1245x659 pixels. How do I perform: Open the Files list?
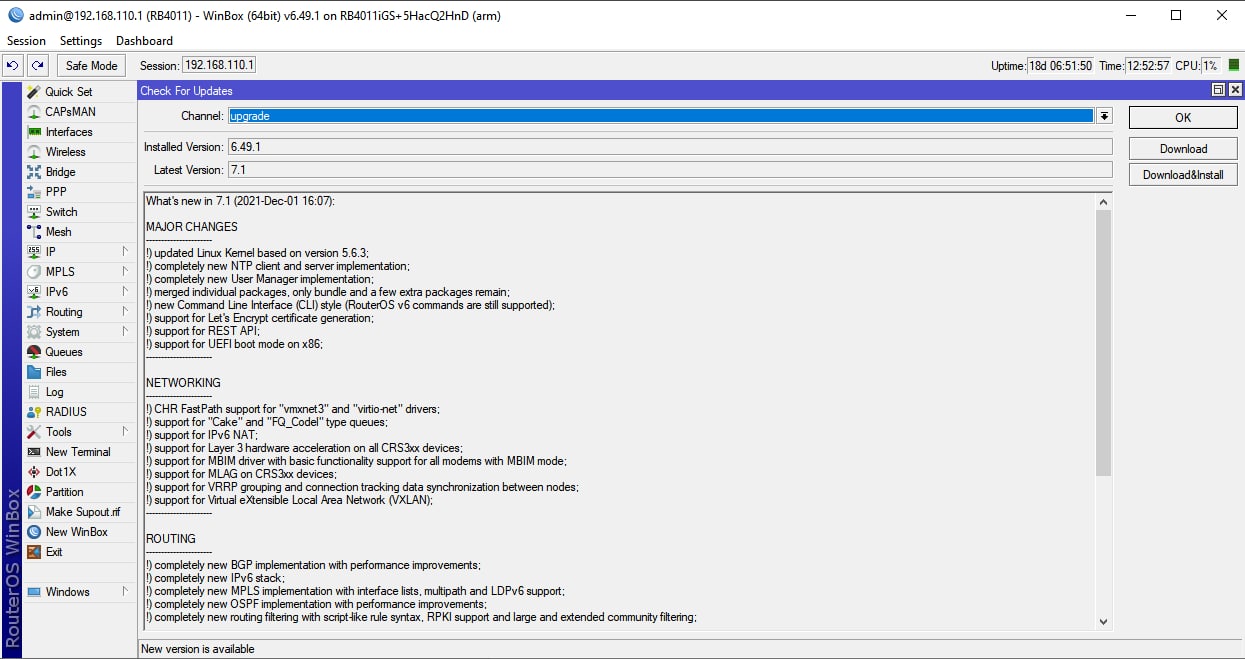[80, 372]
